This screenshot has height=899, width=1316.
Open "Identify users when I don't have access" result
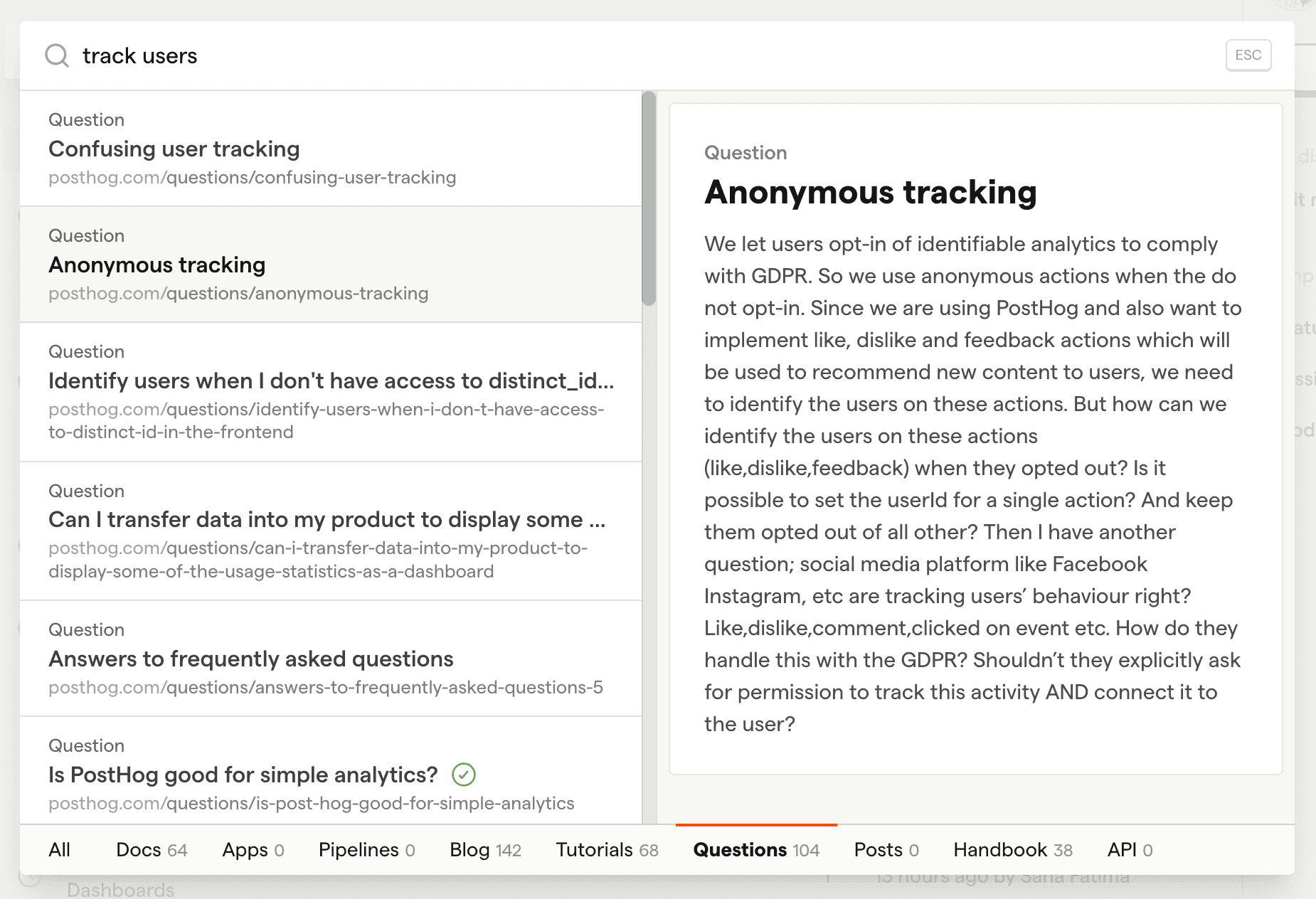(331, 392)
